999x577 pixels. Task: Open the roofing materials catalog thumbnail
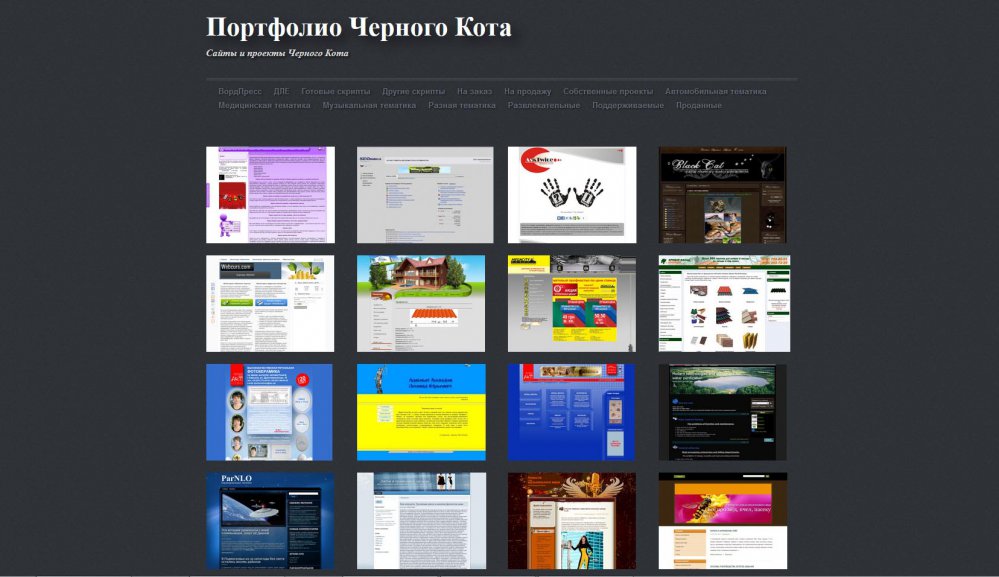click(x=724, y=304)
